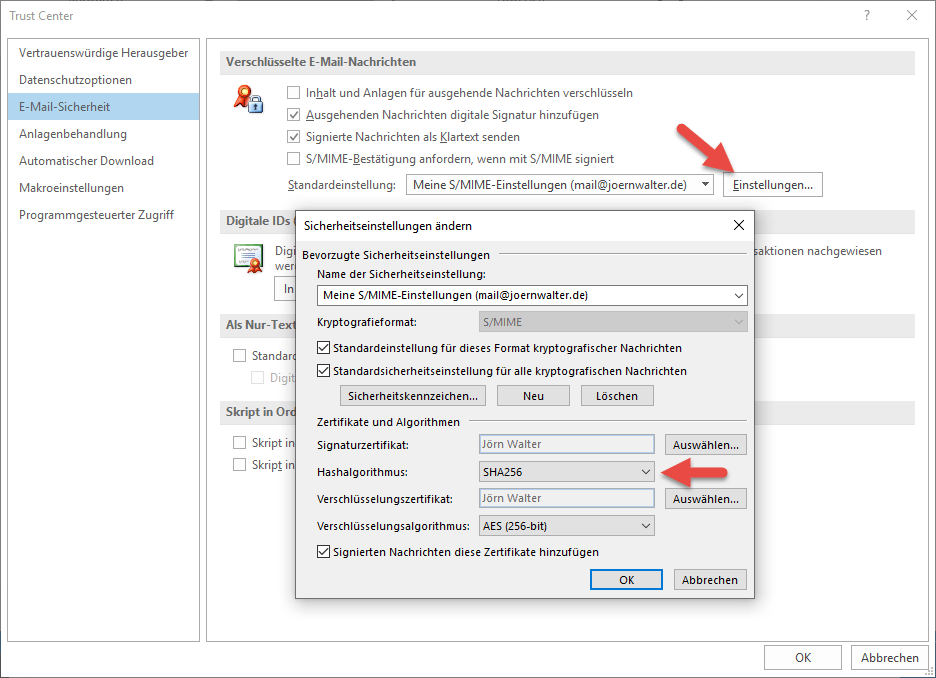Select Makroeinstellungen in the sidebar
Viewport: 936px width, 678px height.
tap(71, 188)
